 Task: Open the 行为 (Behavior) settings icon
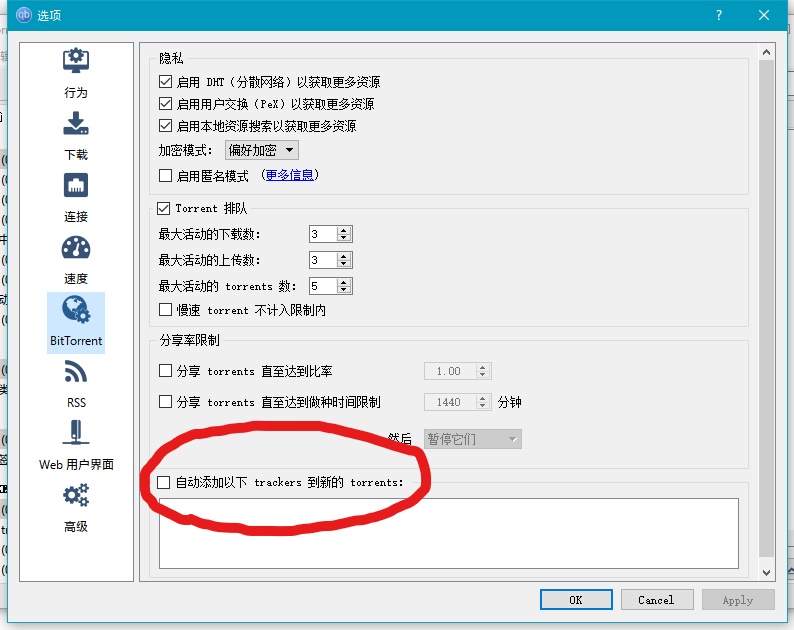click(76, 62)
